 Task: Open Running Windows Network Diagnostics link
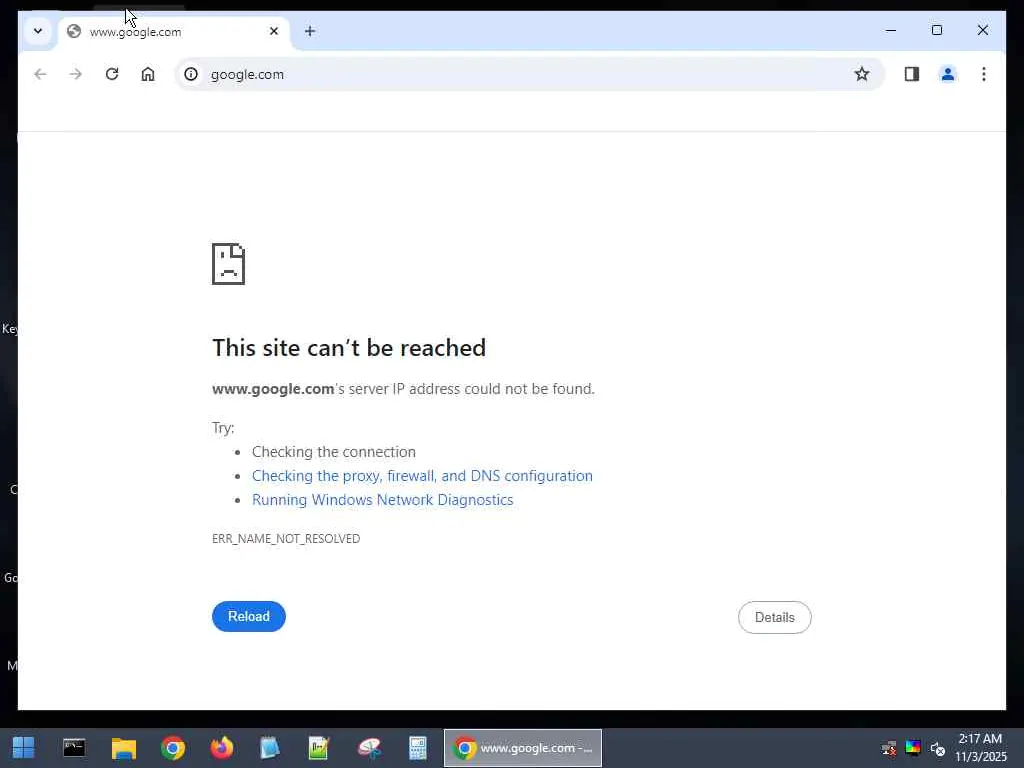tap(383, 500)
